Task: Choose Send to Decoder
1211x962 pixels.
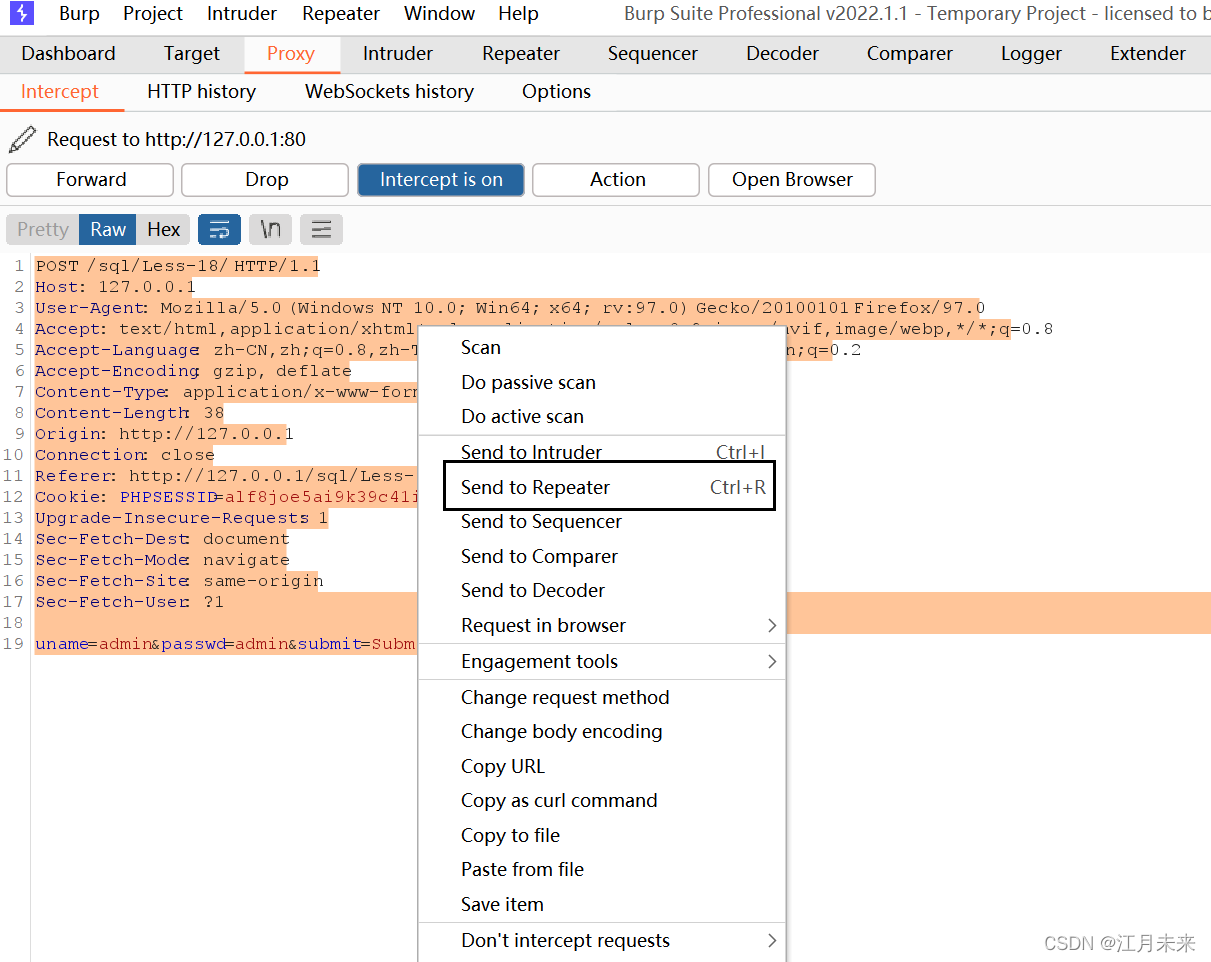Action: [x=602, y=590]
